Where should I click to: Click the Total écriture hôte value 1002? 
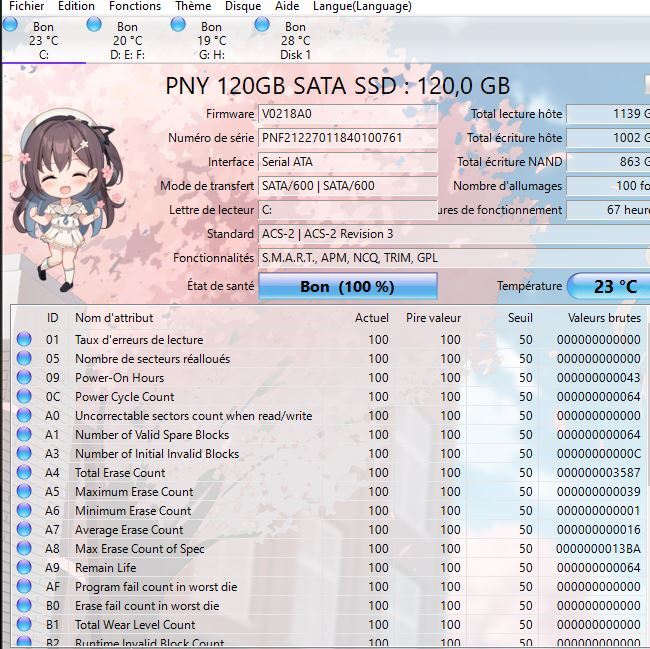(608, 138)
